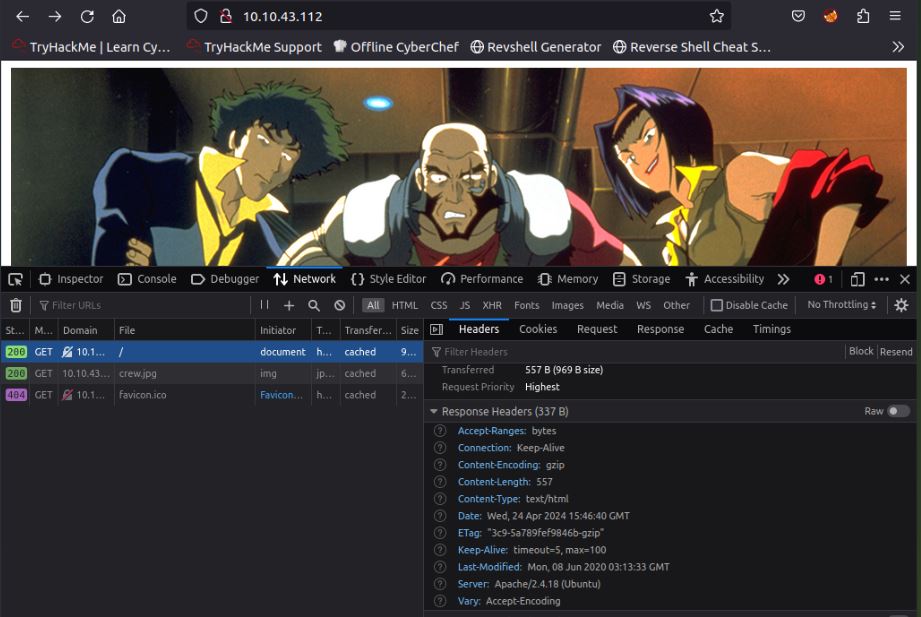
Task: Click the insecure connection padlock icon
Action: pos(226,16)
